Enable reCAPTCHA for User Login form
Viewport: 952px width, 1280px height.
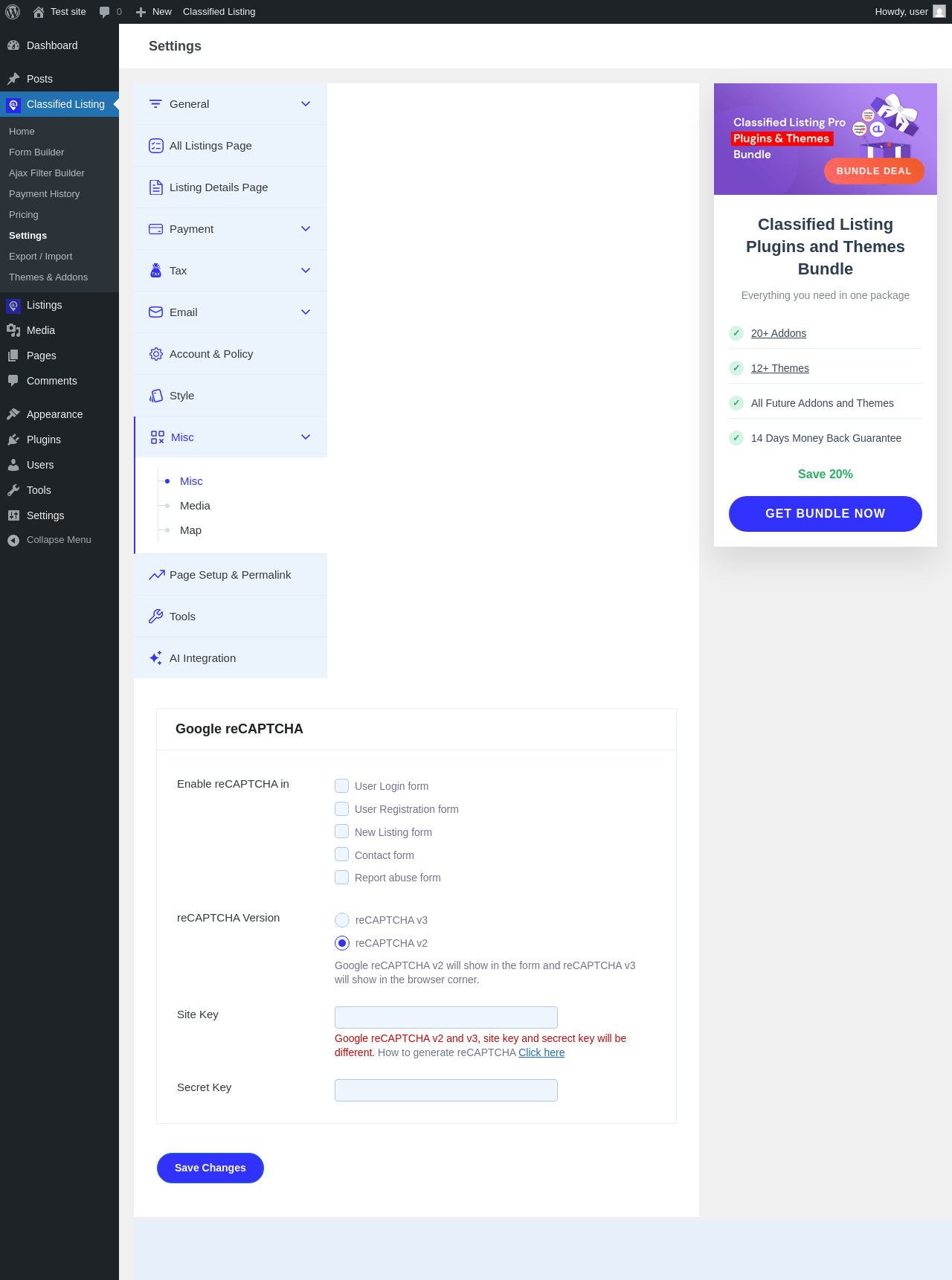(x=342, y=786)
